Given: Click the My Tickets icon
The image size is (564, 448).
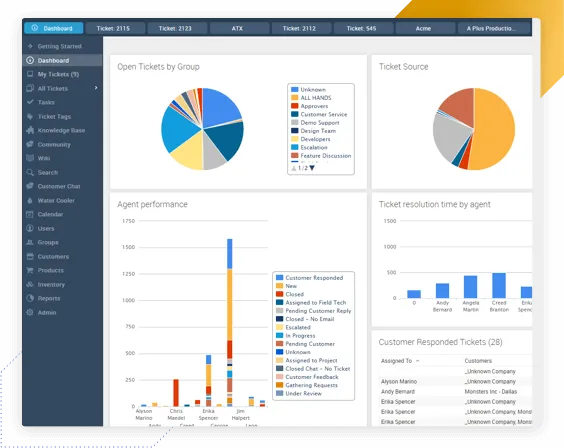Looking at the screenshot, I should [30, 74].
